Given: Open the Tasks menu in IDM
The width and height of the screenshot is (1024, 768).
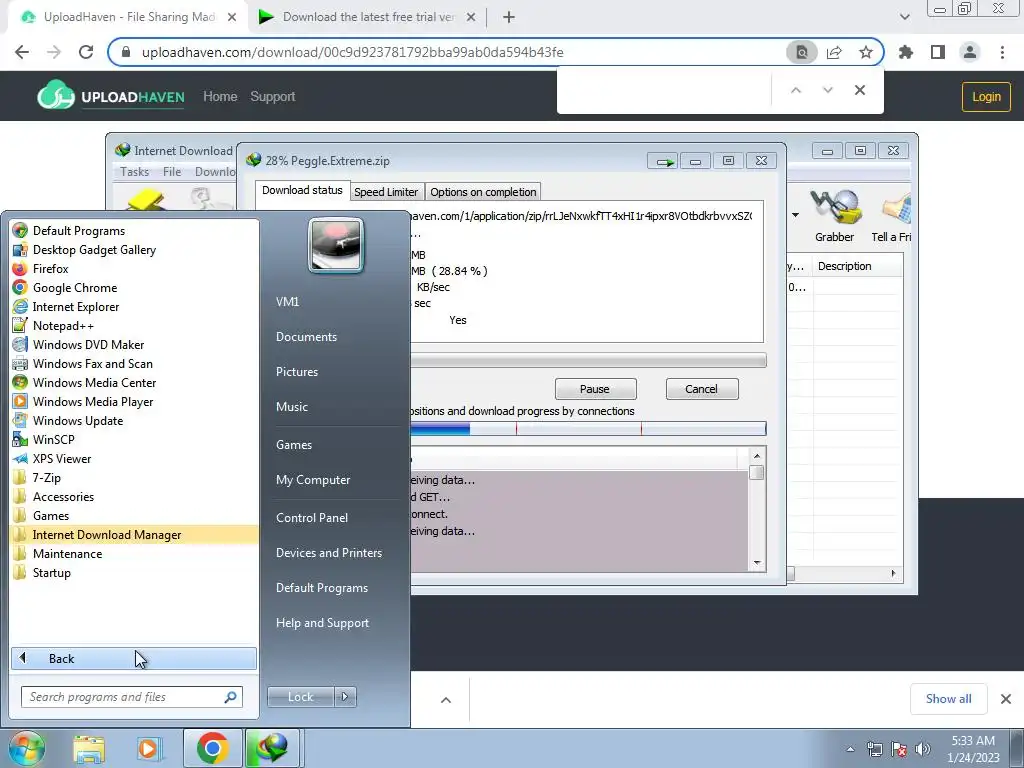Looking at the screenshot, I should tap(135, 172).
